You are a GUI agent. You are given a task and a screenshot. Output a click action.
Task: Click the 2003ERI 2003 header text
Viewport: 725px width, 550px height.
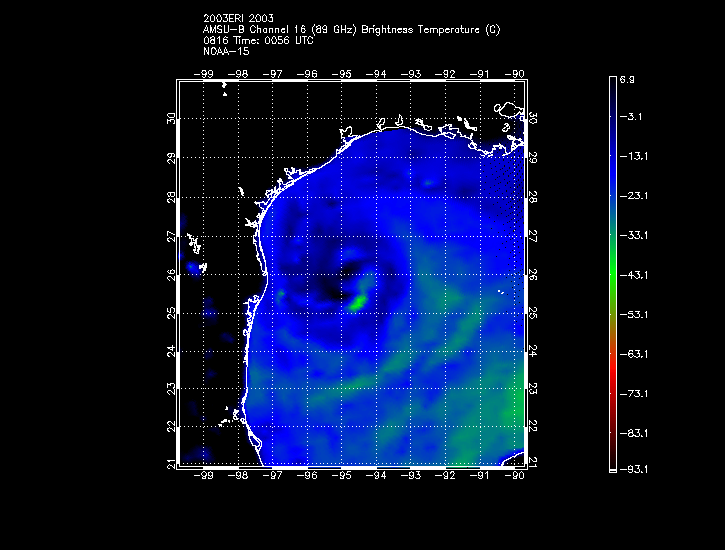pos(238,18)
